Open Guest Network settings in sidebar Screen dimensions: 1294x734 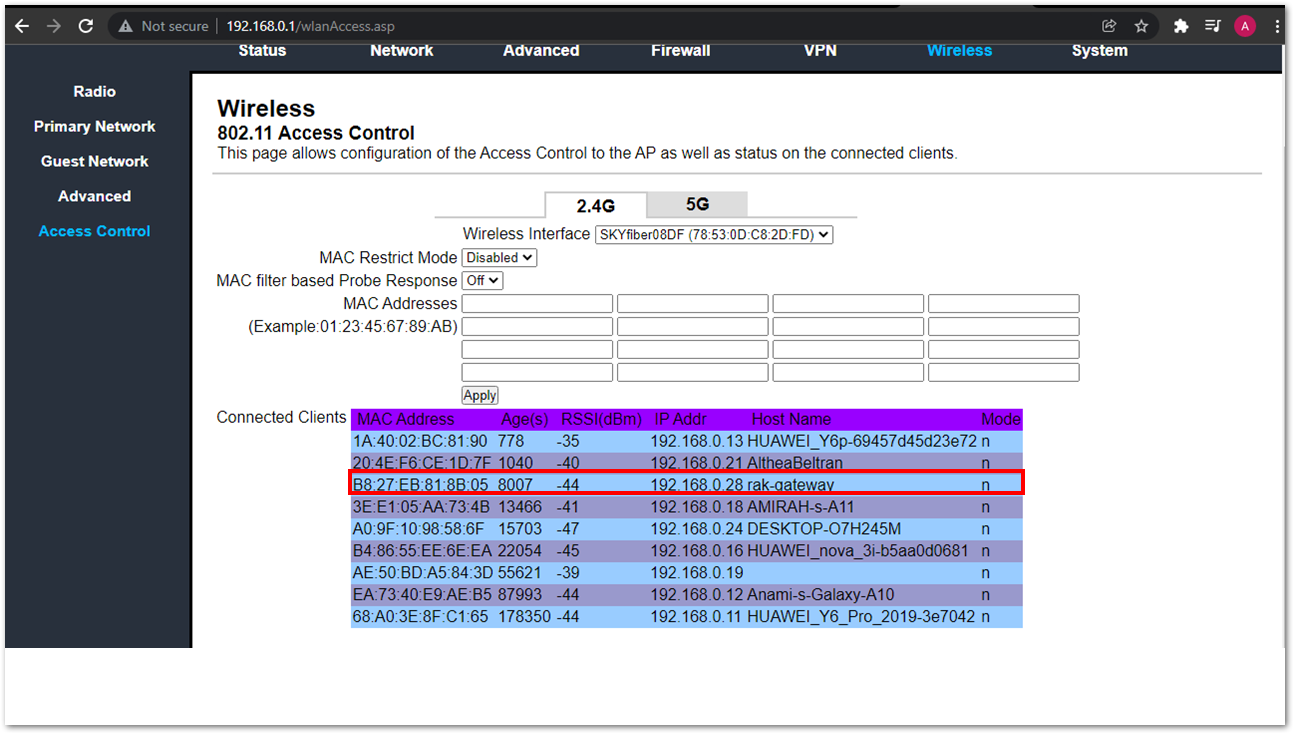click(94, 161)
